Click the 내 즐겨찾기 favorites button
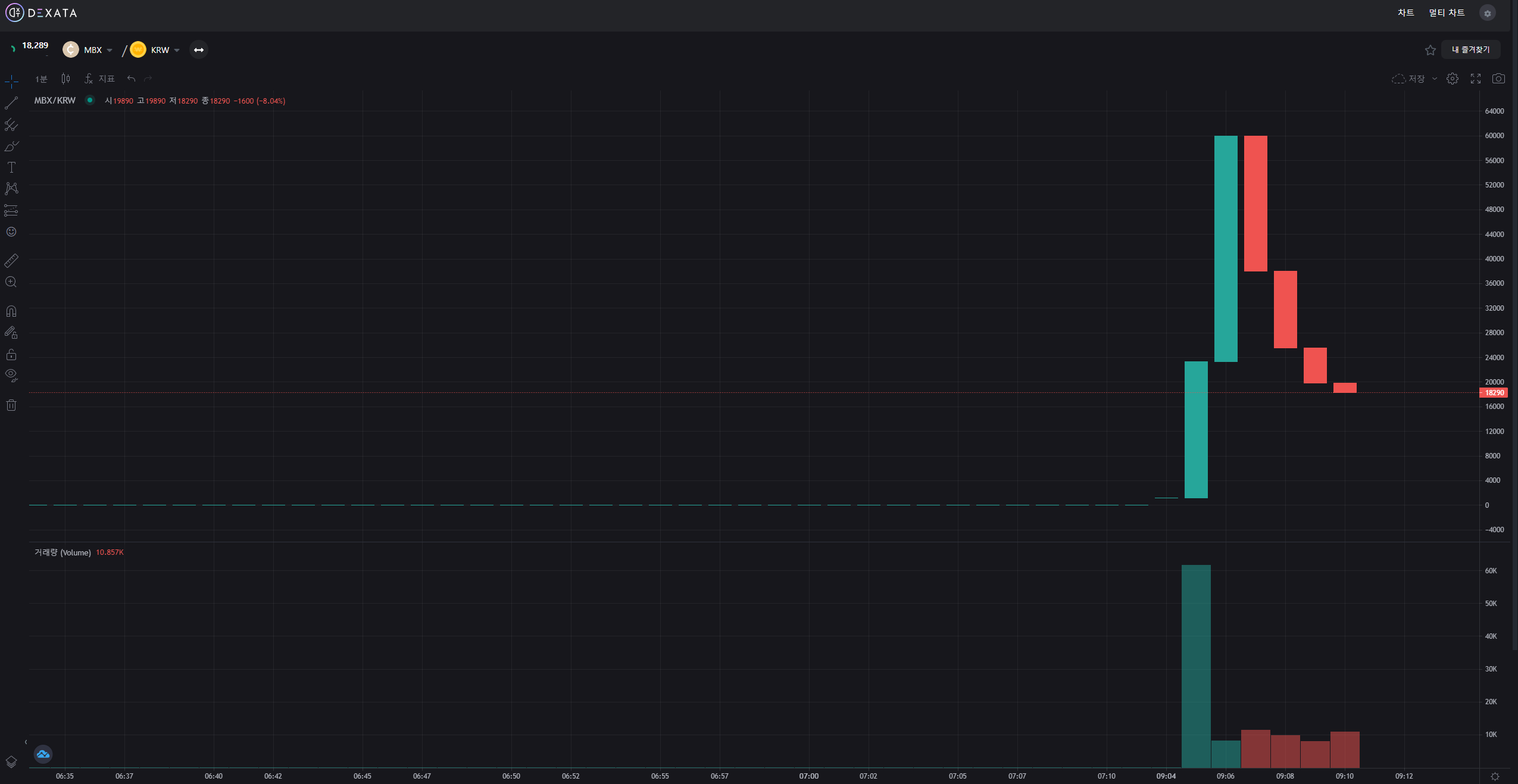This screenshot has width=1518, height=784. click(1470, 50)
